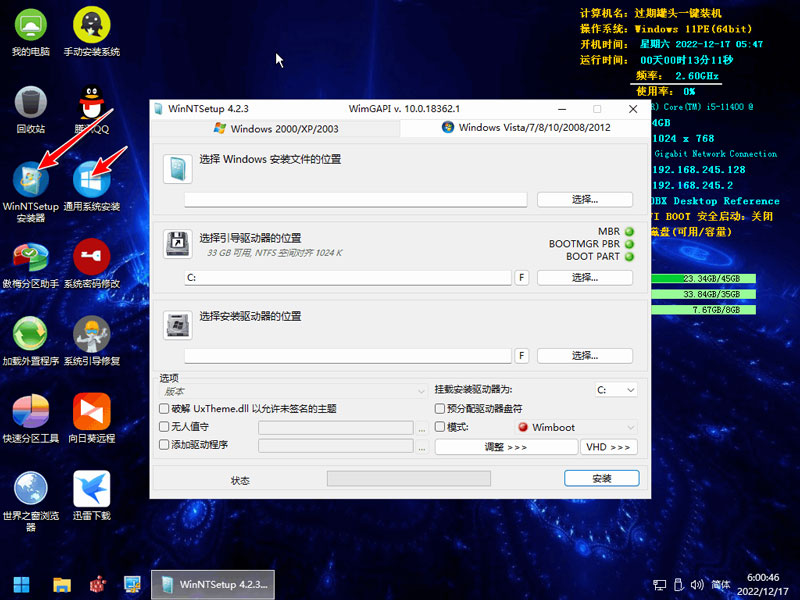
Task: Click 选择 for the installation drive
Action: tap(585, 356)
